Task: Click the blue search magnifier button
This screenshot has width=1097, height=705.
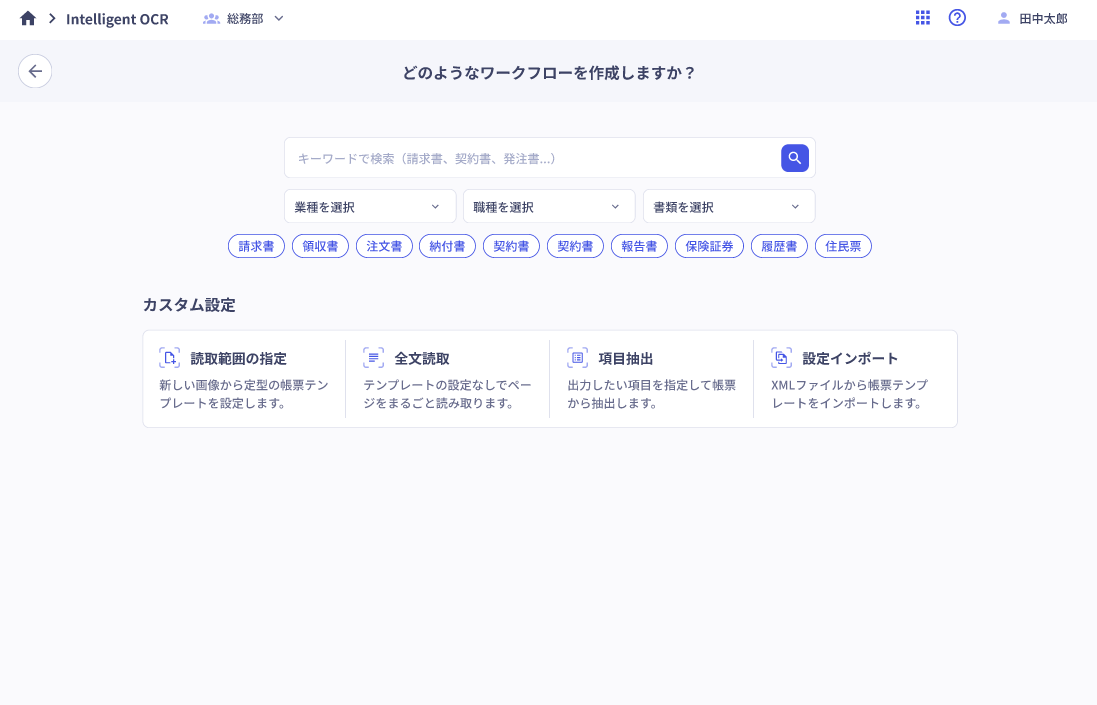Action: click(794, 158)
